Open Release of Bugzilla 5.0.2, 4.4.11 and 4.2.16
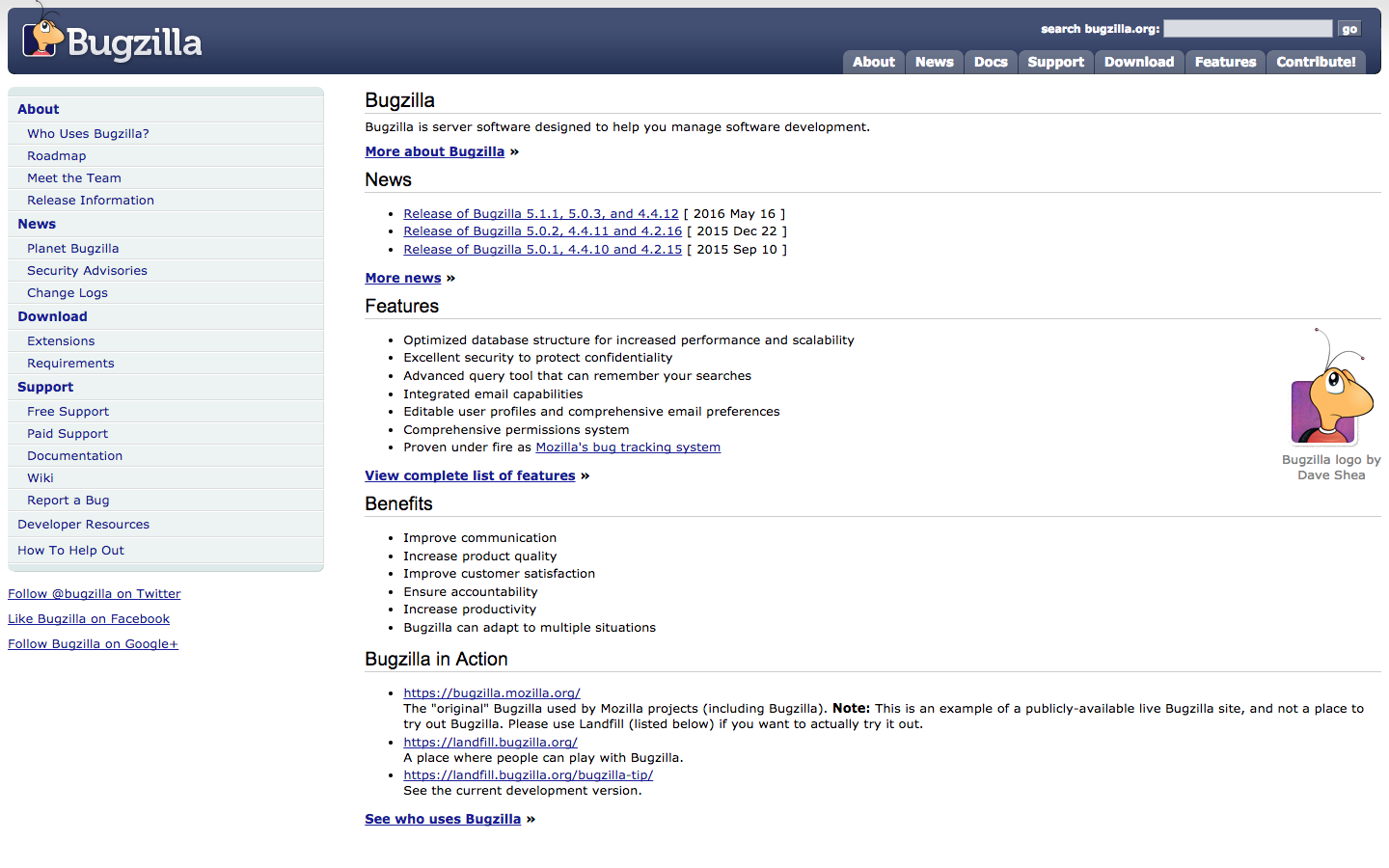Viewport: 1389px width, 868px height. point(543,231)
